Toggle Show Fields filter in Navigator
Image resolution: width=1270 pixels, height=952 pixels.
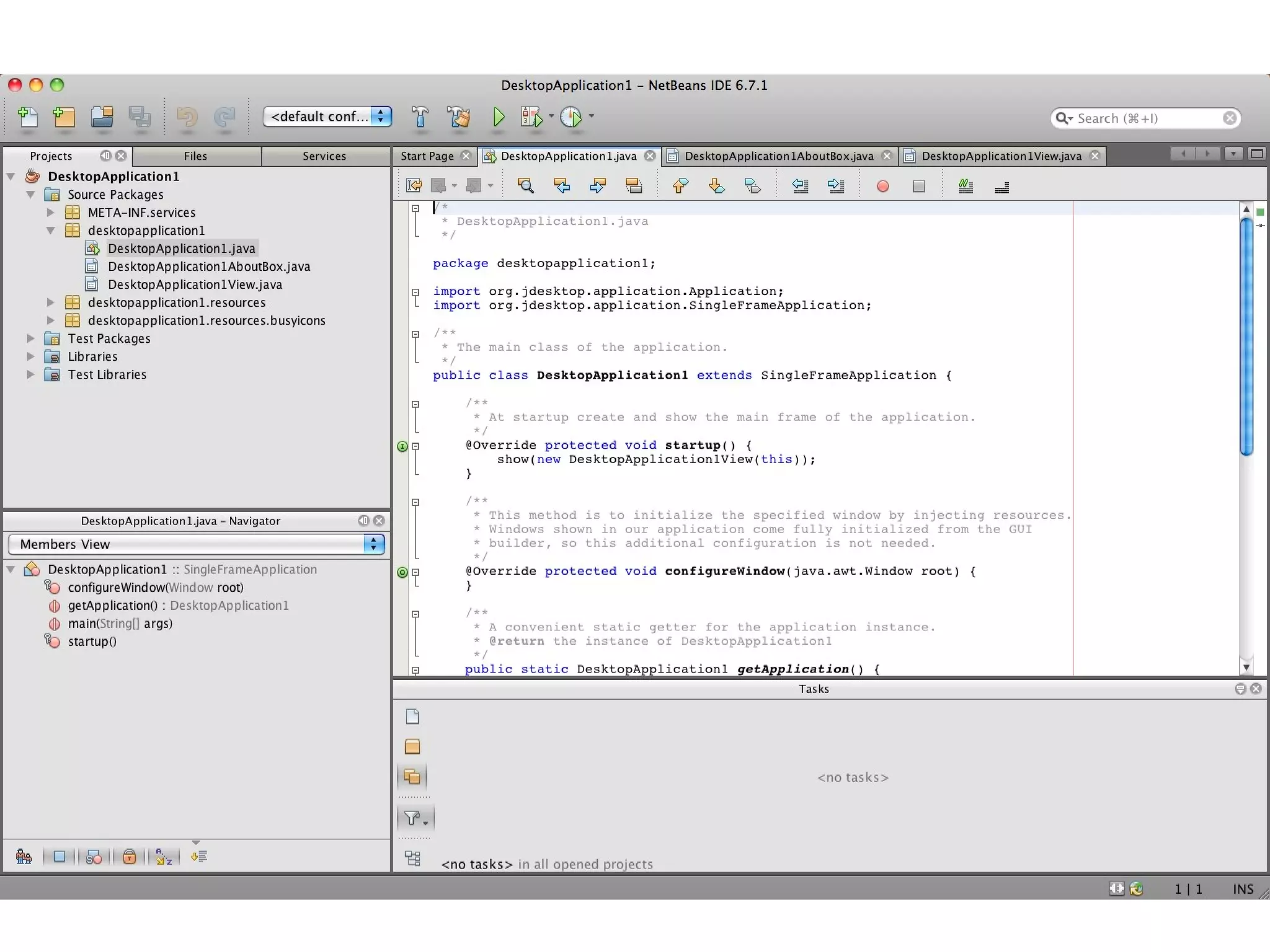point(60,857)
